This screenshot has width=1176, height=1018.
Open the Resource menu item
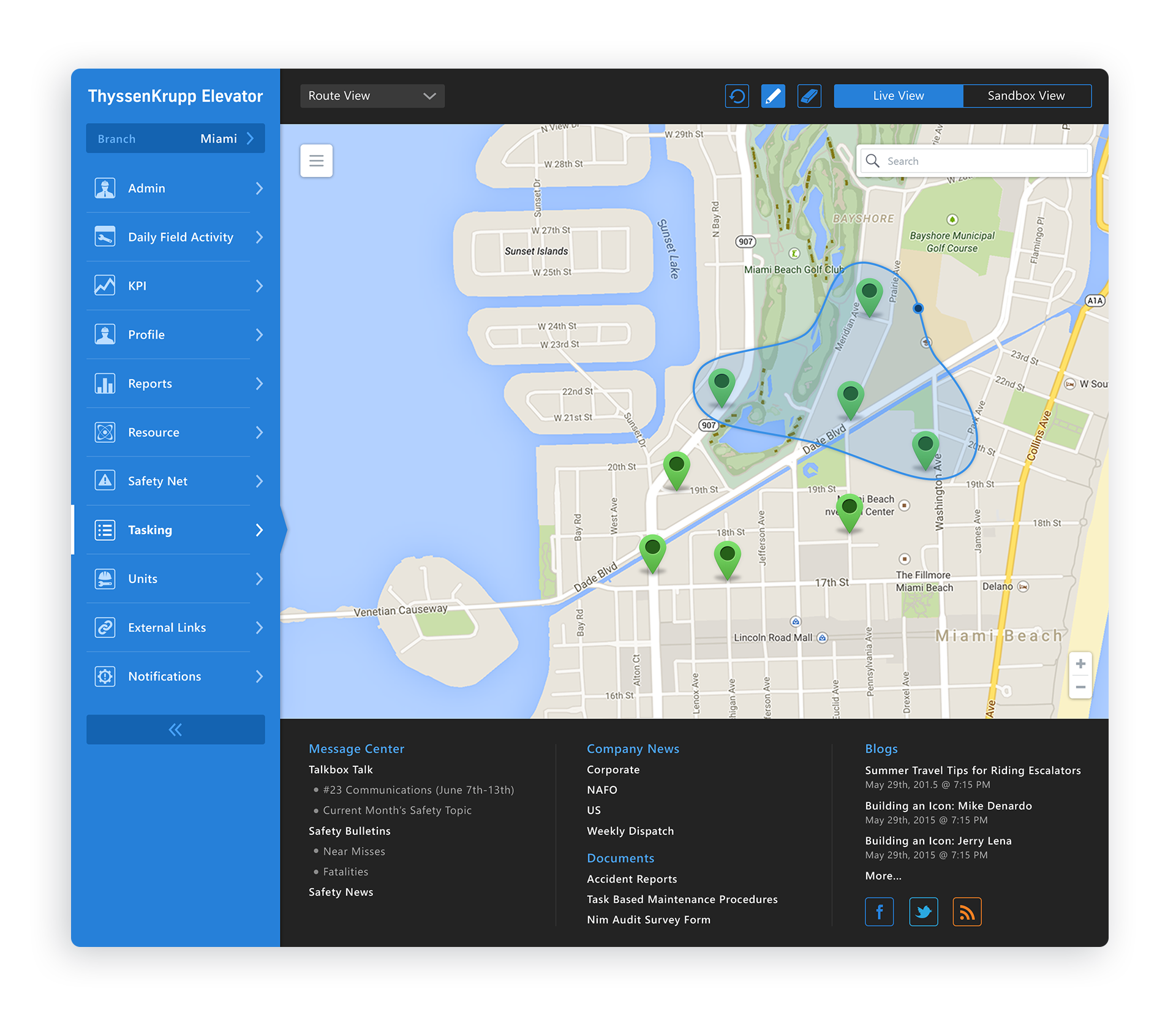(176, 432)
